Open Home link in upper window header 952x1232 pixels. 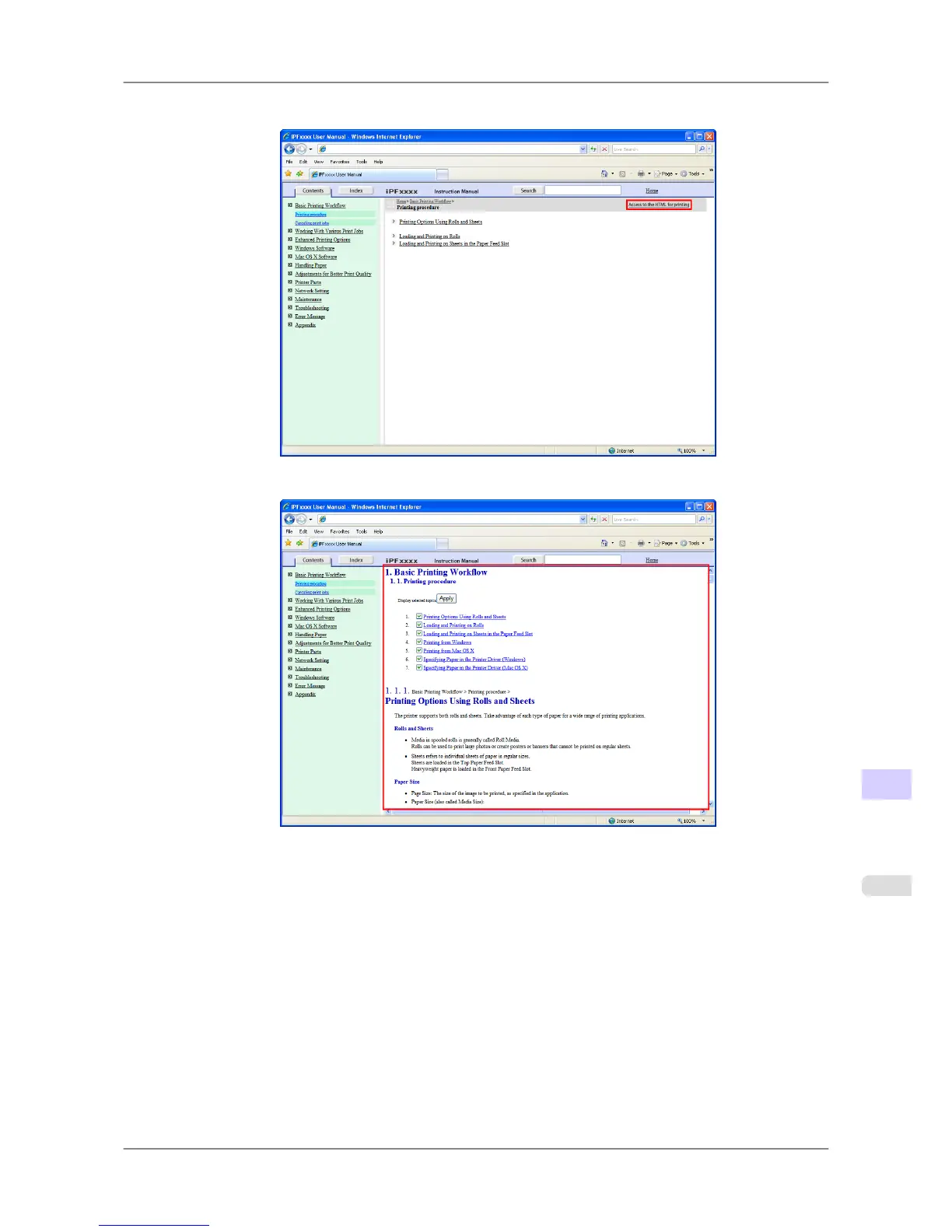point(652,191)
